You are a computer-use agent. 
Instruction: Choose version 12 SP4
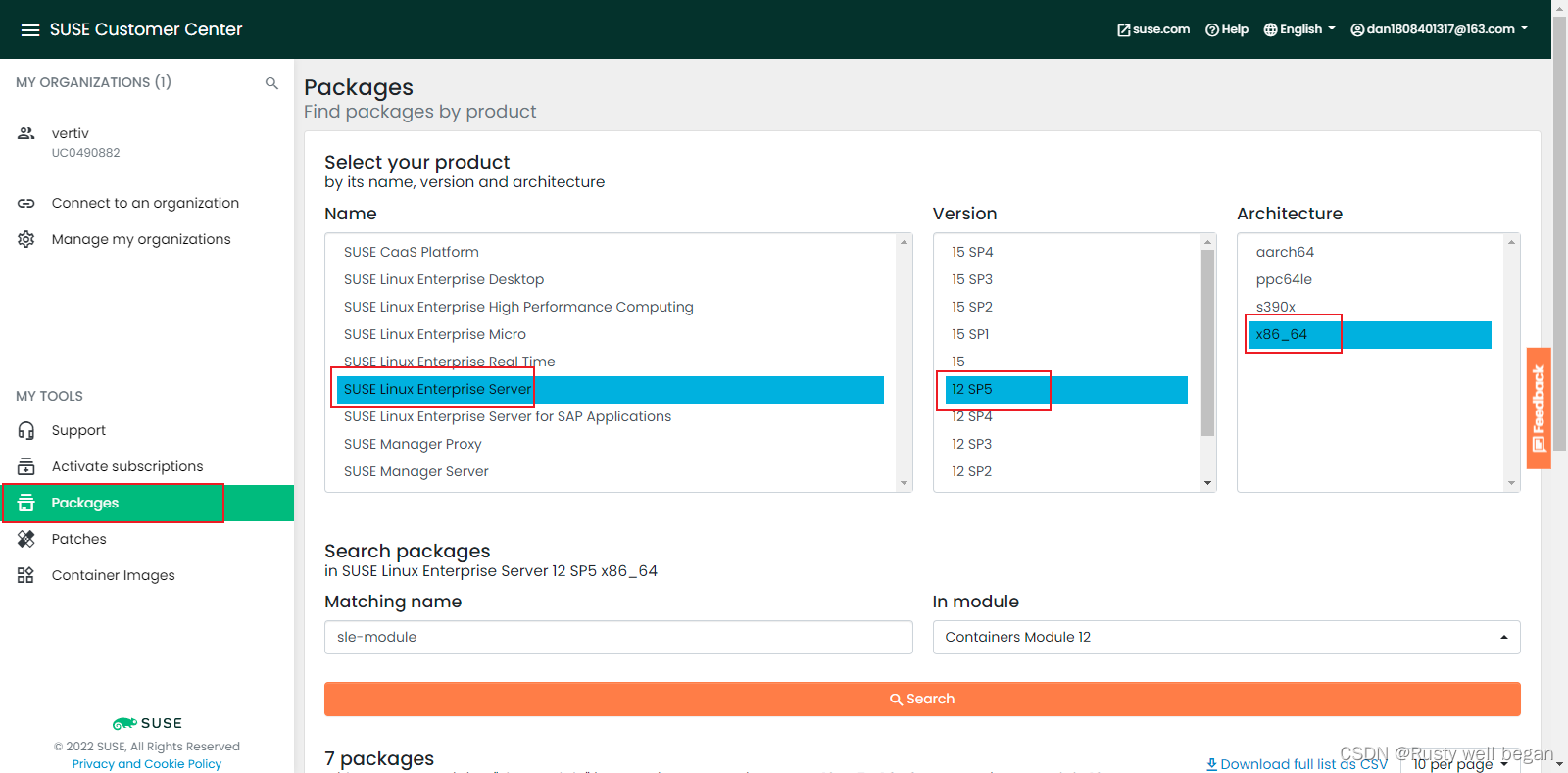[1066, 416]
